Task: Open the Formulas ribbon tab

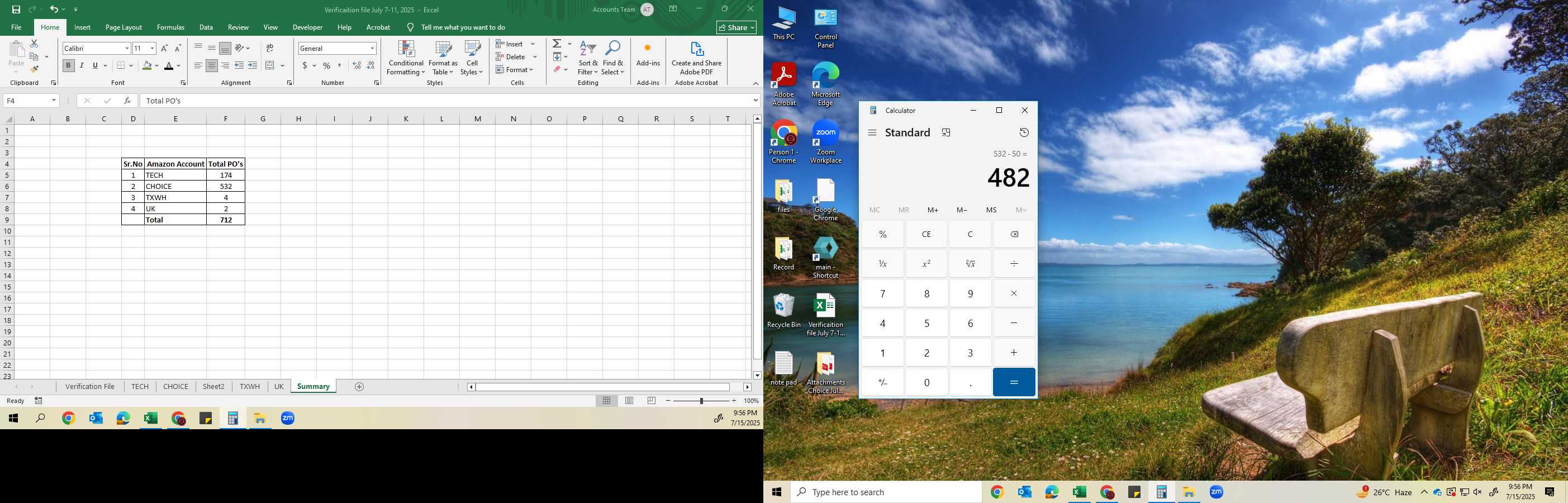Action: point(170,27)
